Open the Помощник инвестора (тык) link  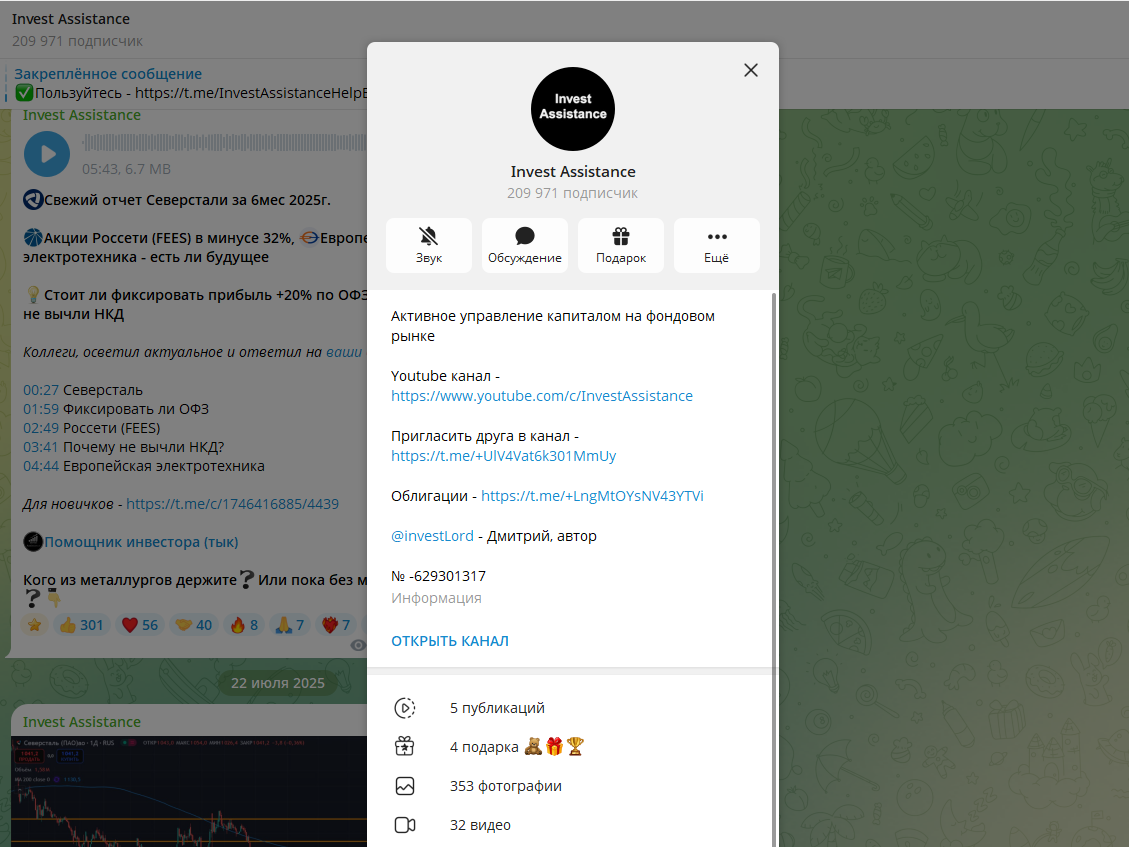[141, 542]
